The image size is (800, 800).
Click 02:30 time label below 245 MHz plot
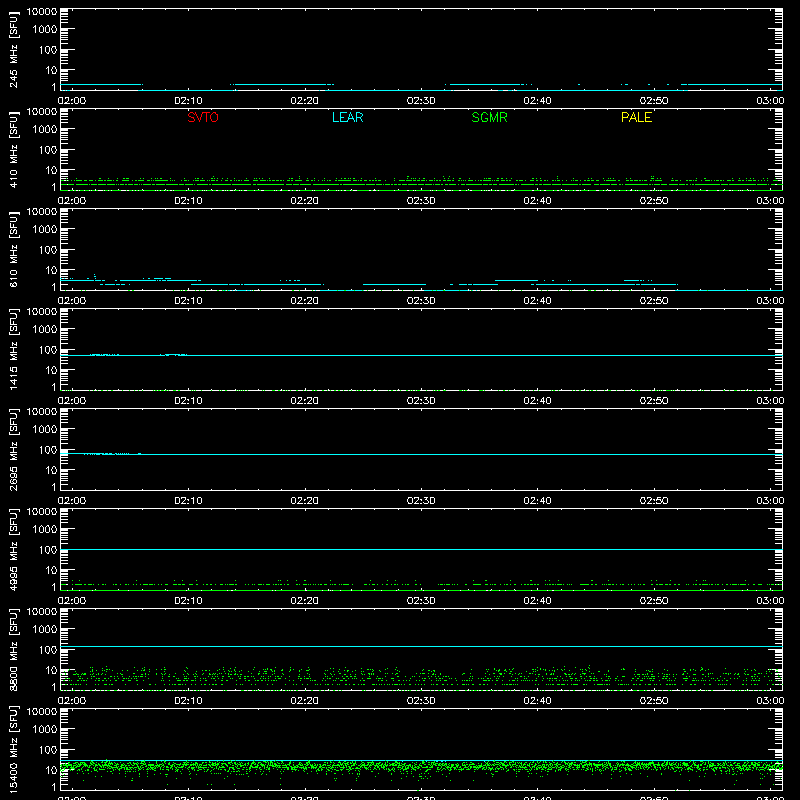click(x=421, y=101)
